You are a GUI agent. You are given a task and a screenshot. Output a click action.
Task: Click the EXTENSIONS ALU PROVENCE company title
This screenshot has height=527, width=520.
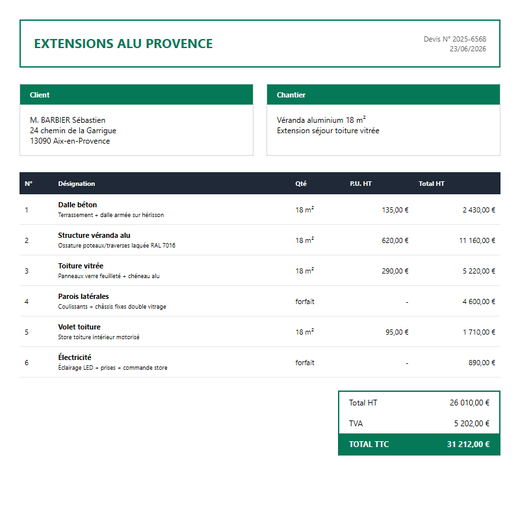pyautogui.click(x=123, y=44)
